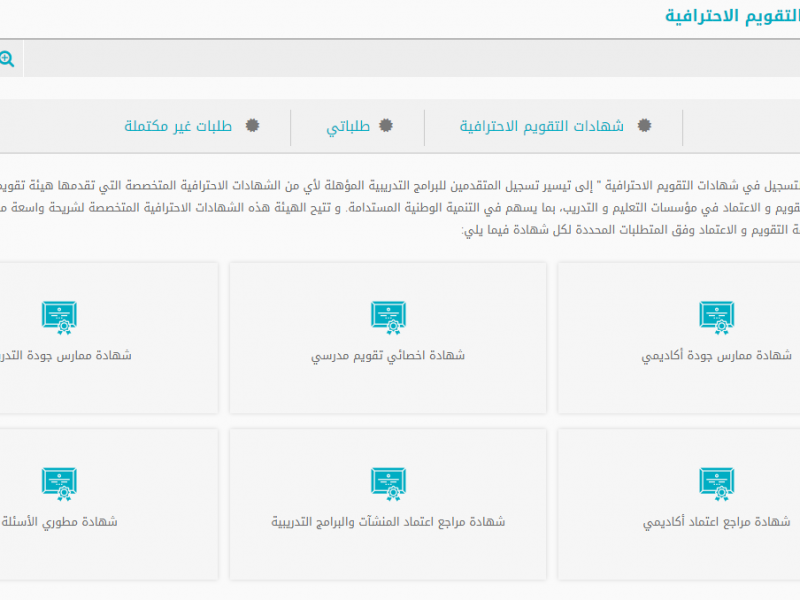This screenshot has width=800, height=600.
Task: Open the شهادة مراجع اعتماد أكاديمي link
Action: coord(716,522)
